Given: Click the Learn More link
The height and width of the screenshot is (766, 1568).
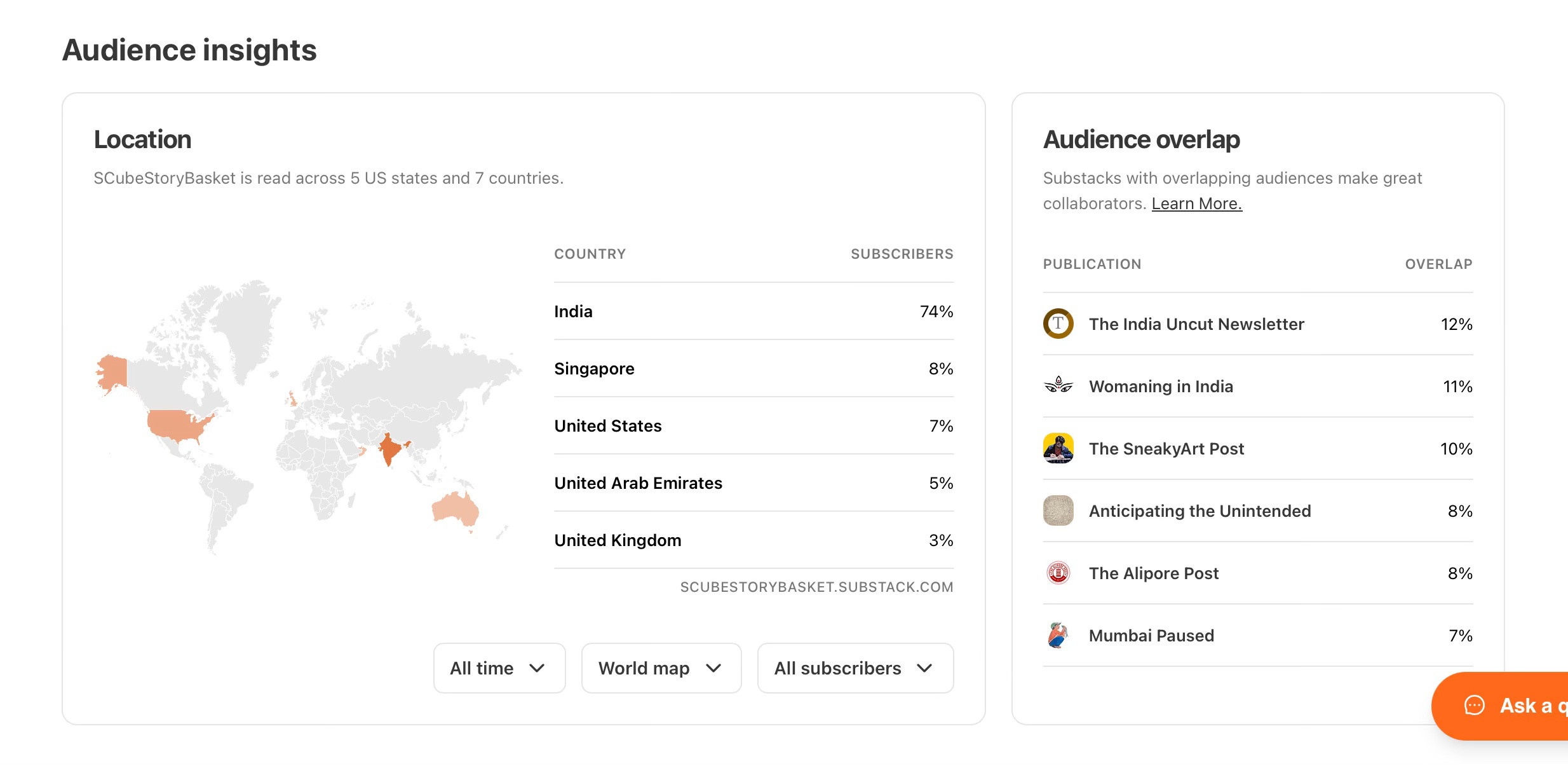Looking at the screenshot, I should pyautogui.click(x=1197, y=203).
